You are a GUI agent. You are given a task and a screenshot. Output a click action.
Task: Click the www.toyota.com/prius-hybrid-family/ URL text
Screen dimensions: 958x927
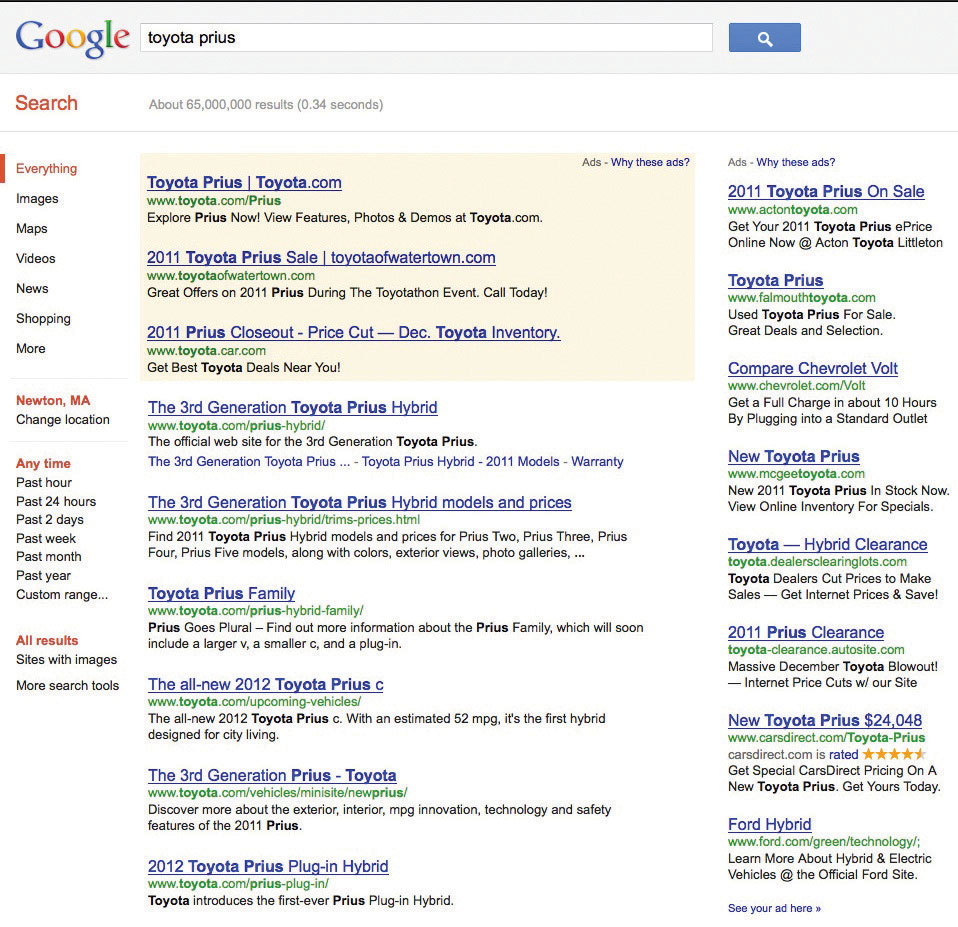[x=255, y=611]
